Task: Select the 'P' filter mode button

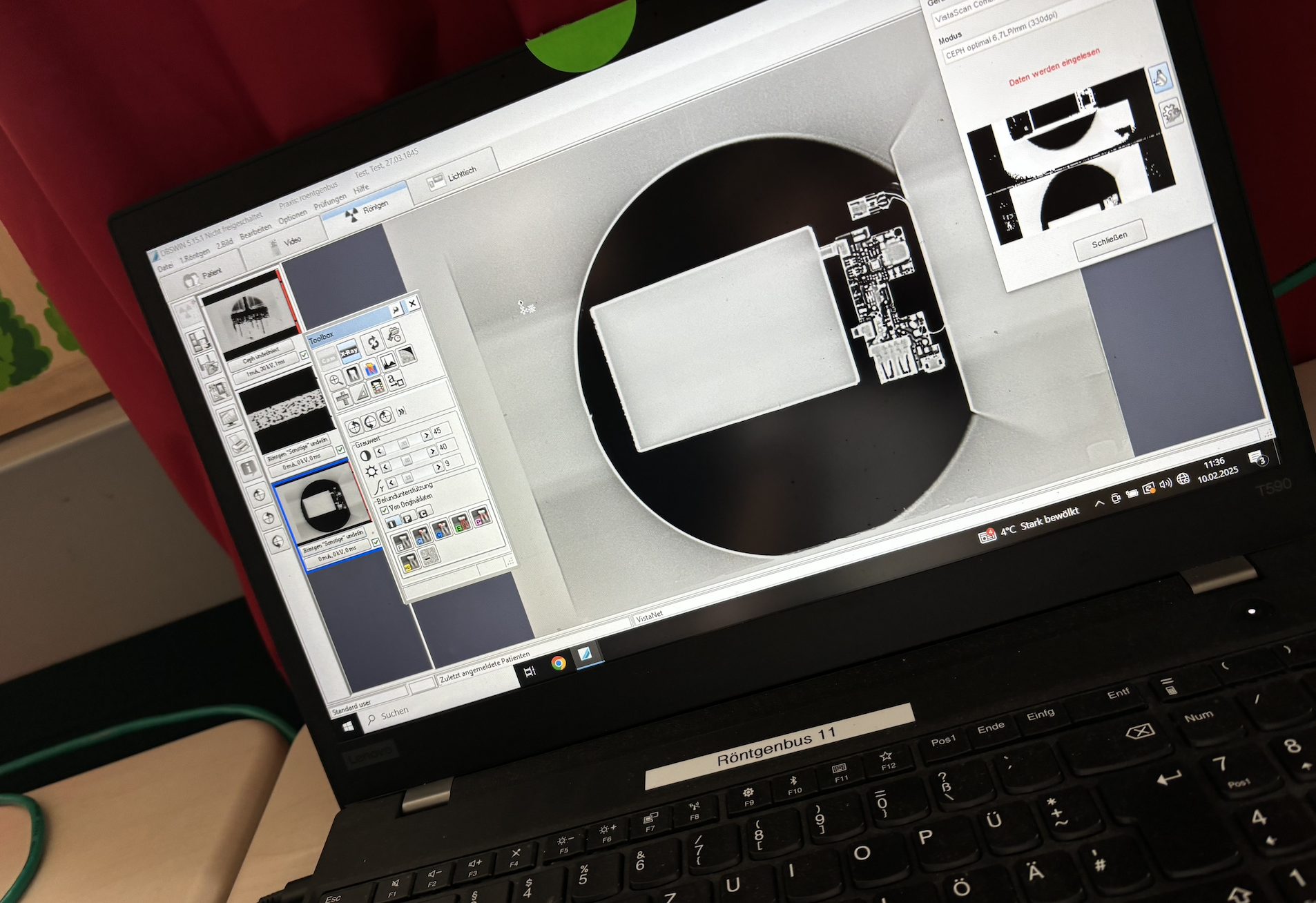Action: point(408,518)
